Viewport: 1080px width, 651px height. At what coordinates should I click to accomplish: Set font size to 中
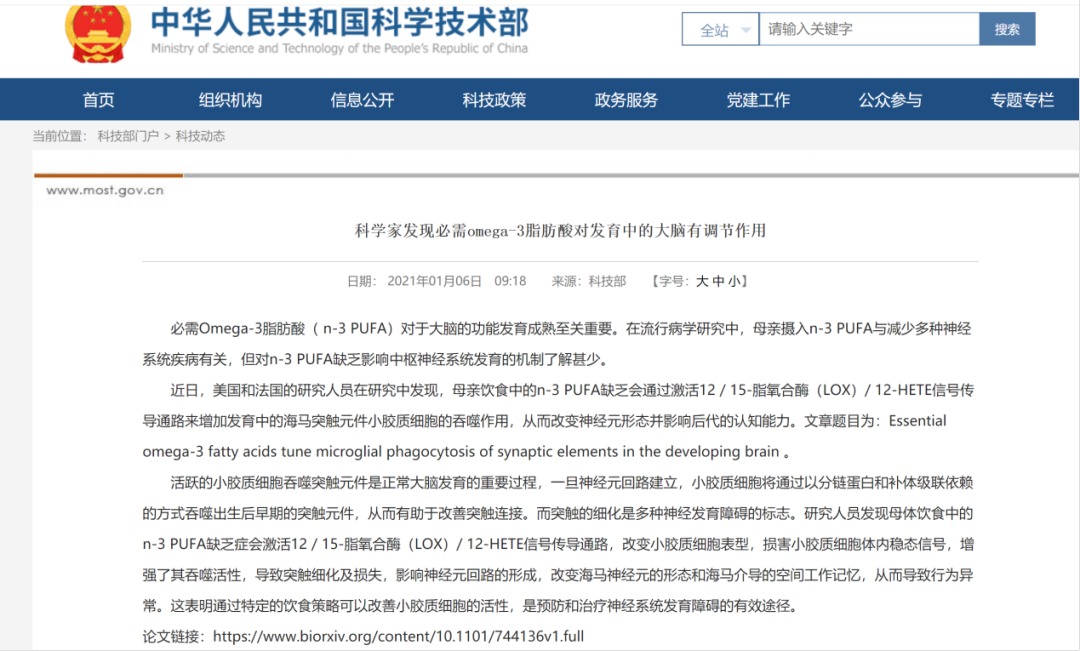718,281
